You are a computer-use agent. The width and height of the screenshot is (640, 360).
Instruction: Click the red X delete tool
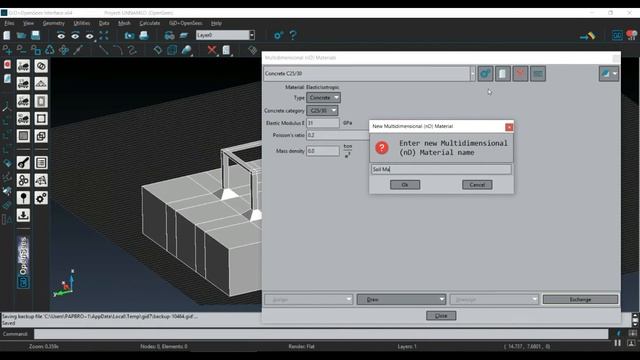coord(211,50)
